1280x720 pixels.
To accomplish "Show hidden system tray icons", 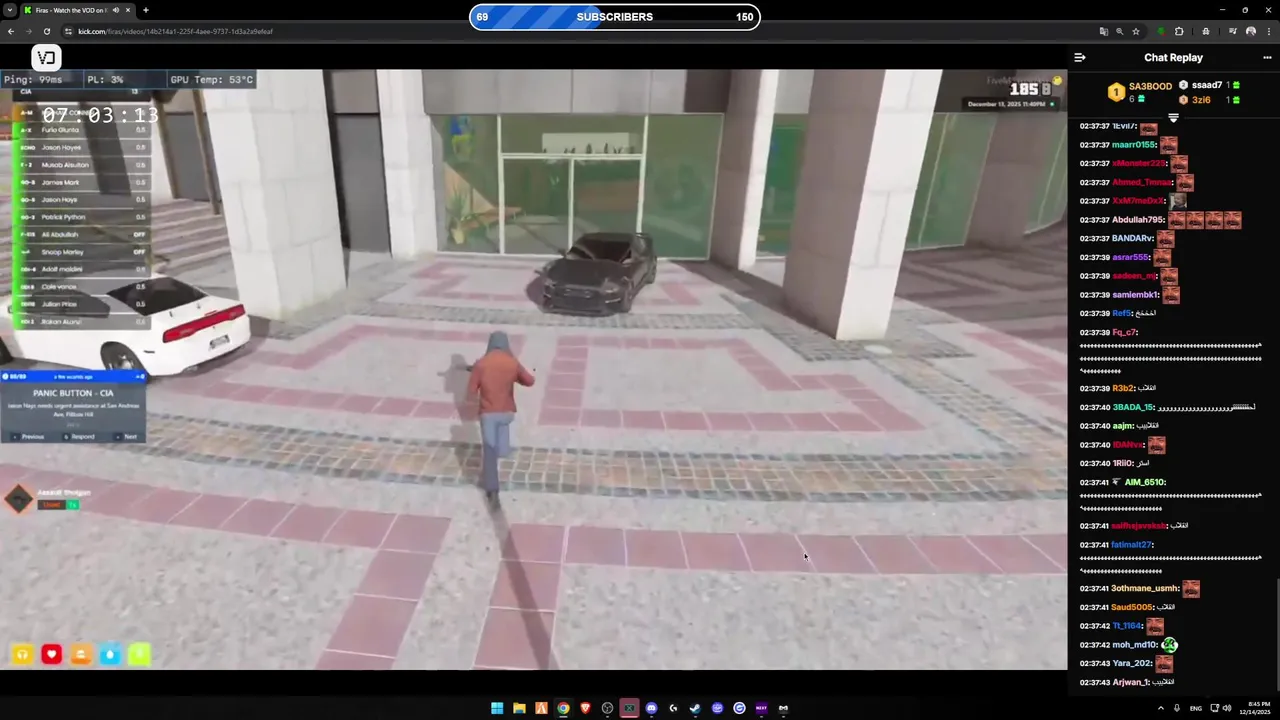I will (x=1160, y=708).
